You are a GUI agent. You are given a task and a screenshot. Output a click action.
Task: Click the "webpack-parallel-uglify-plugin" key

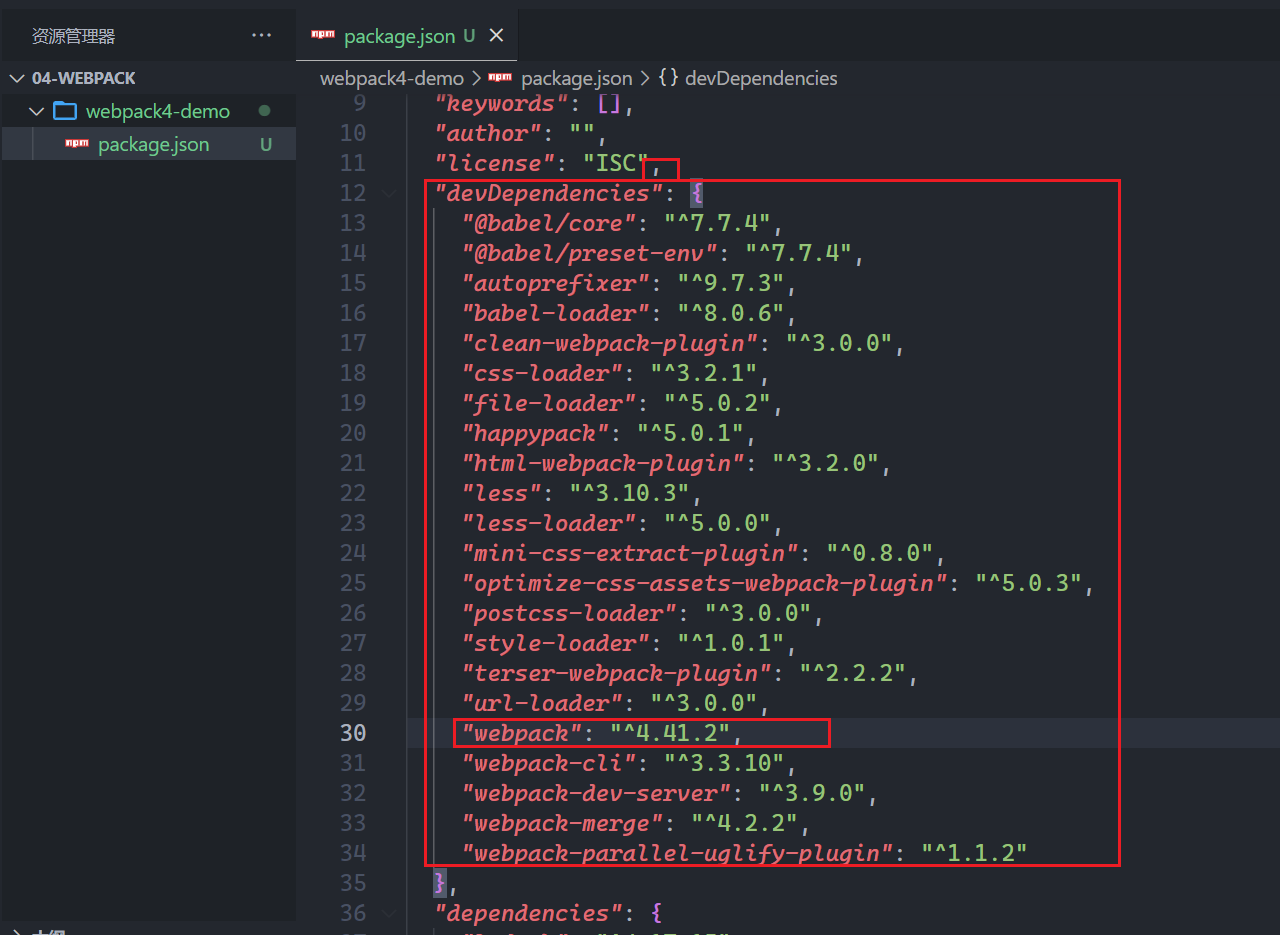pyautogui.click(x=678, y=853)
